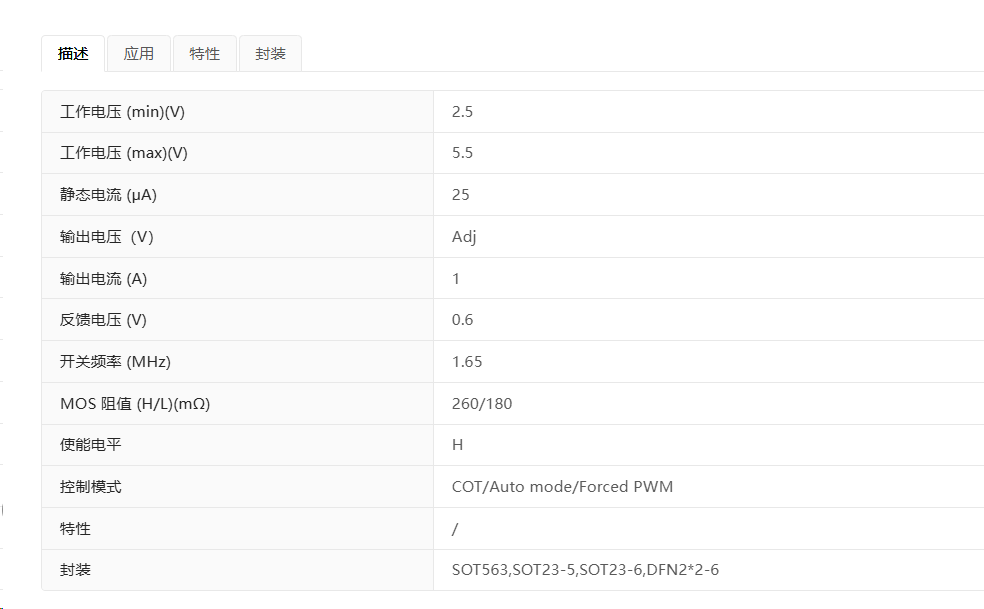Screen dimensions: 984x609
Task: Click the 5.5 maximum voltage value
Action: point(463,153)
